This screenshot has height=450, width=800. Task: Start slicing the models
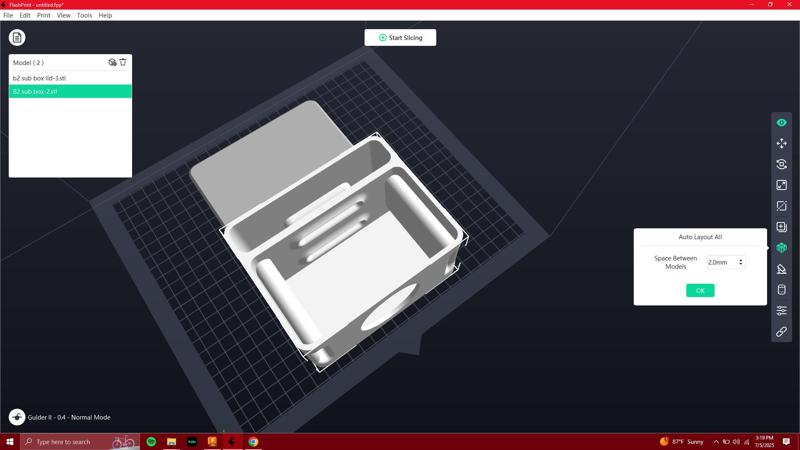click(400, 37)
